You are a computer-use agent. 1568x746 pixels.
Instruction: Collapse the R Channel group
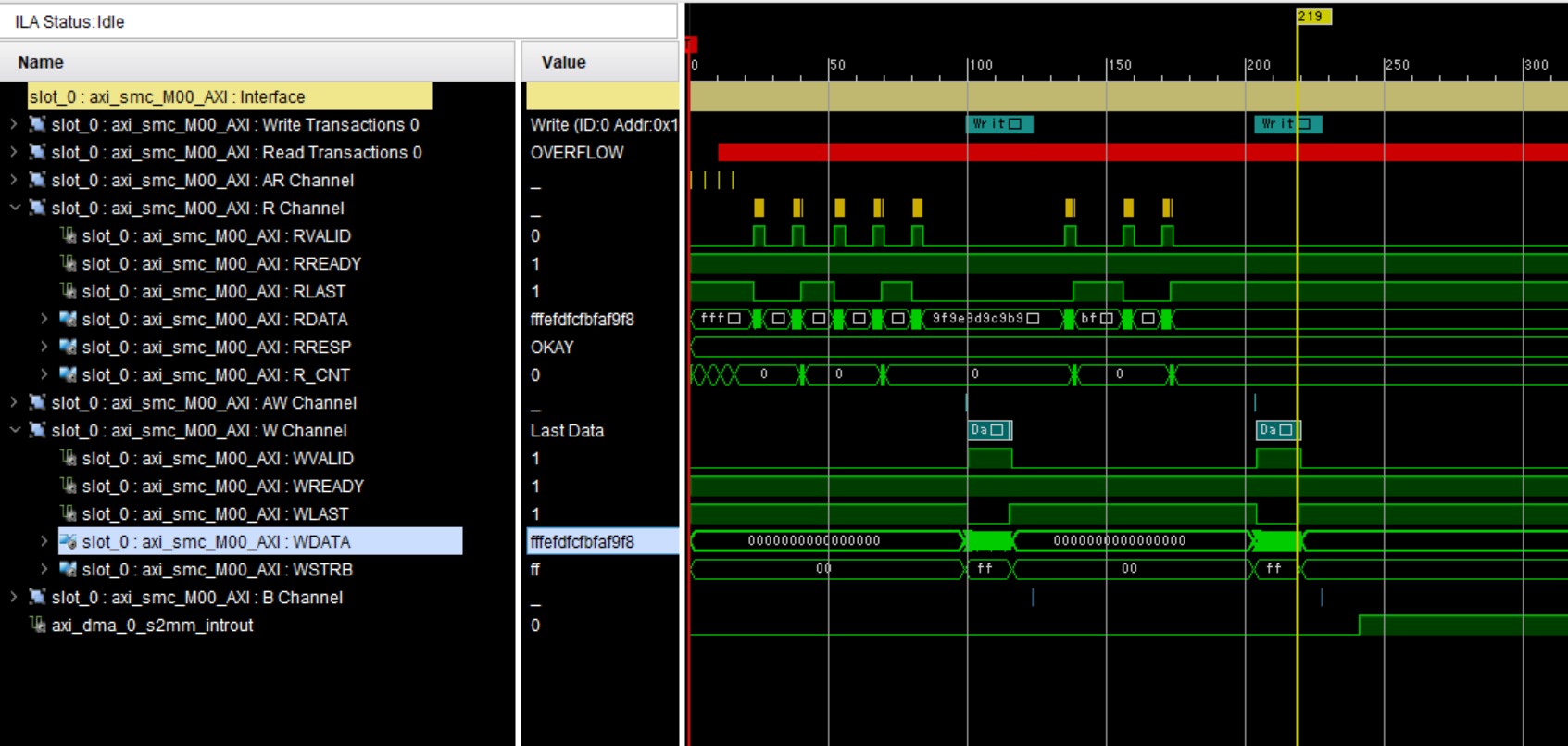point(13,208)
